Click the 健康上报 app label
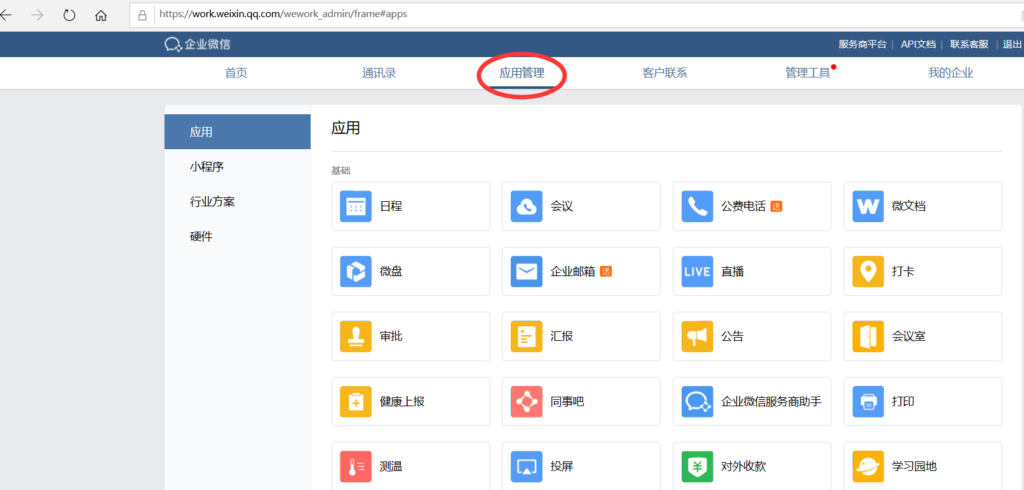1024x490 pixels. click(x=402, y=402)
